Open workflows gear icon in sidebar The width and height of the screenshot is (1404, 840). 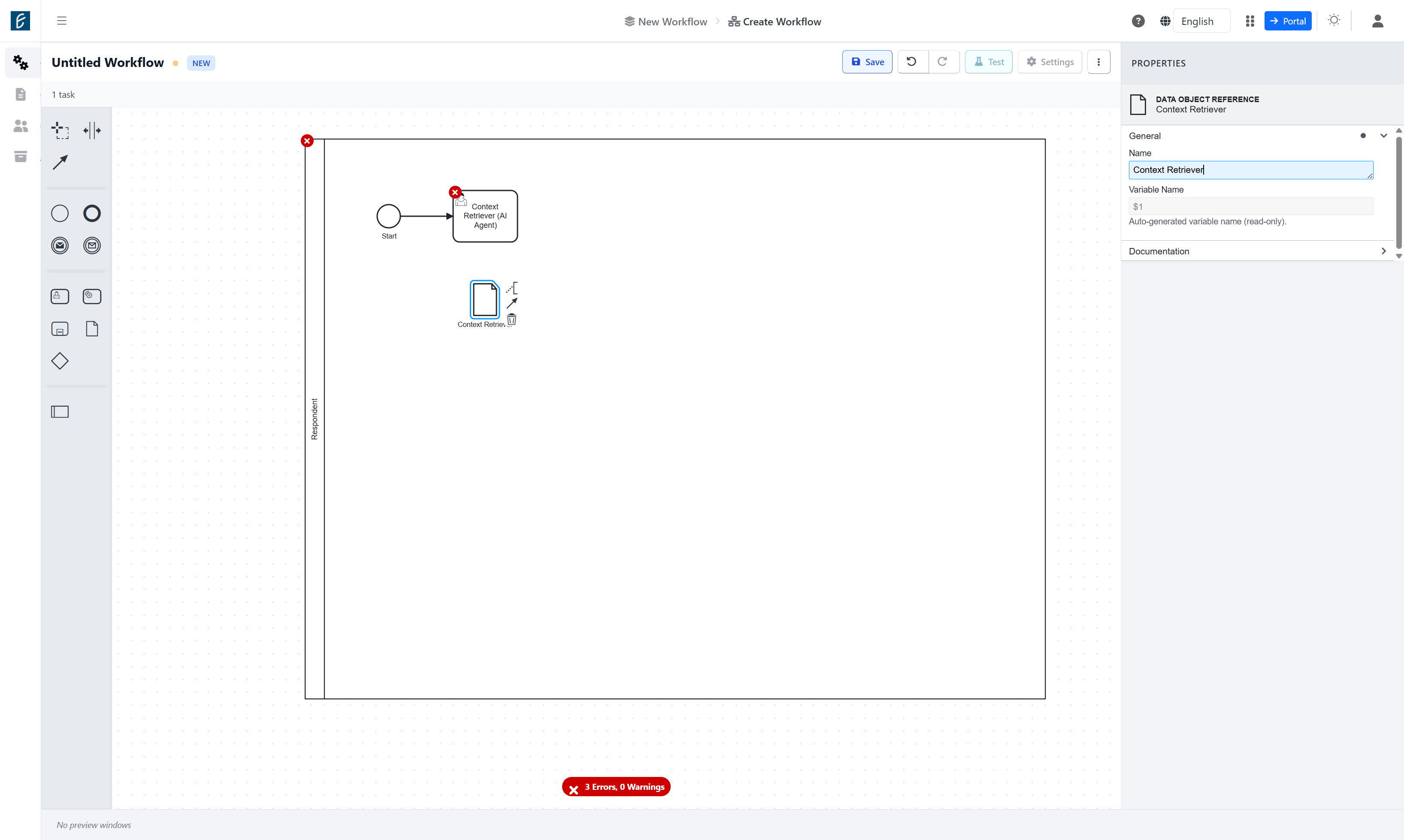tap(21, 62)
